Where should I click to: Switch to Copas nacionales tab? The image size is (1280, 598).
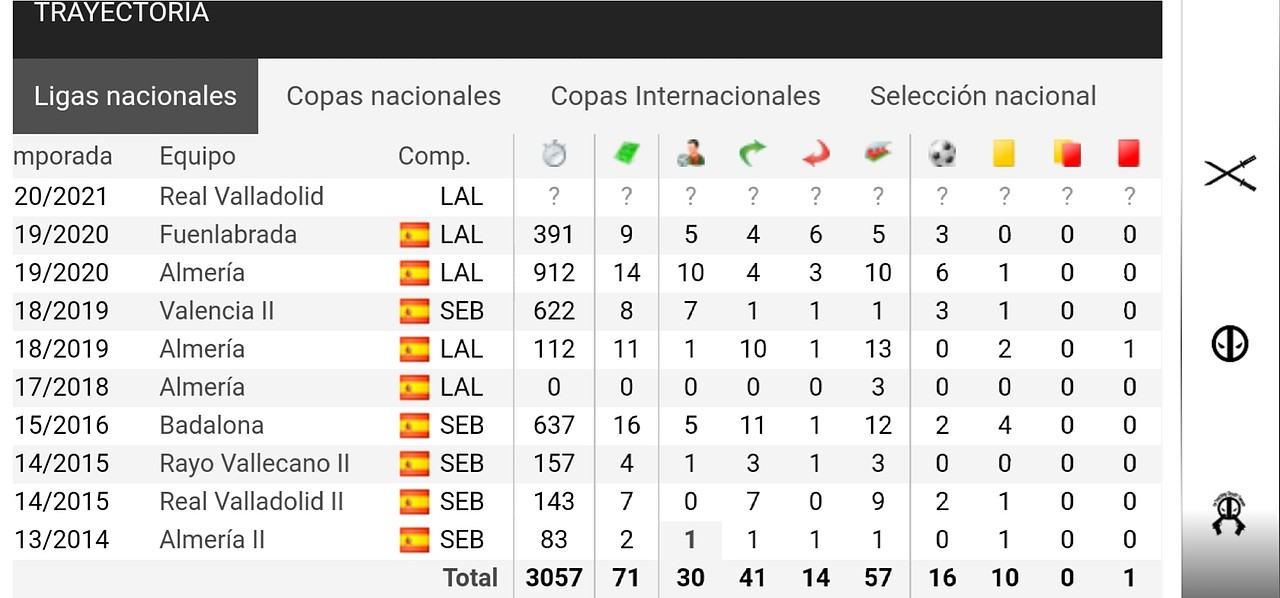point(394,96)
